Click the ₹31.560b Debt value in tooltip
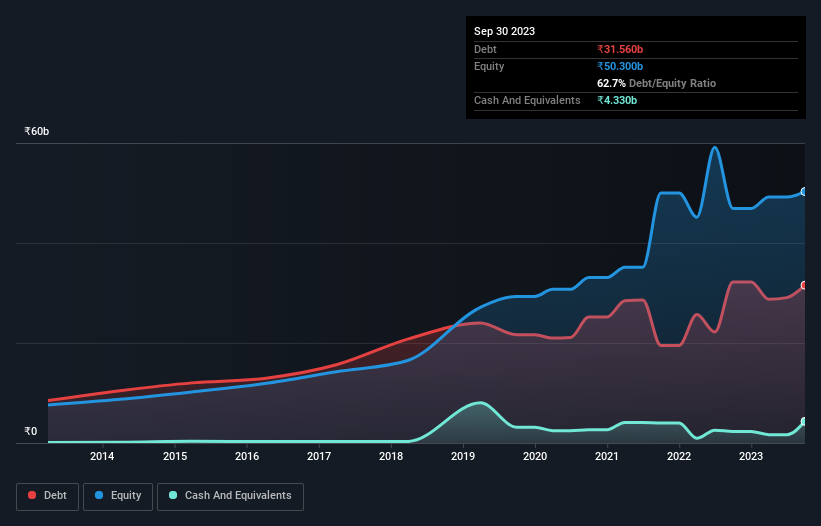This screenshot has width=821, height=526. tap(620, 49)
